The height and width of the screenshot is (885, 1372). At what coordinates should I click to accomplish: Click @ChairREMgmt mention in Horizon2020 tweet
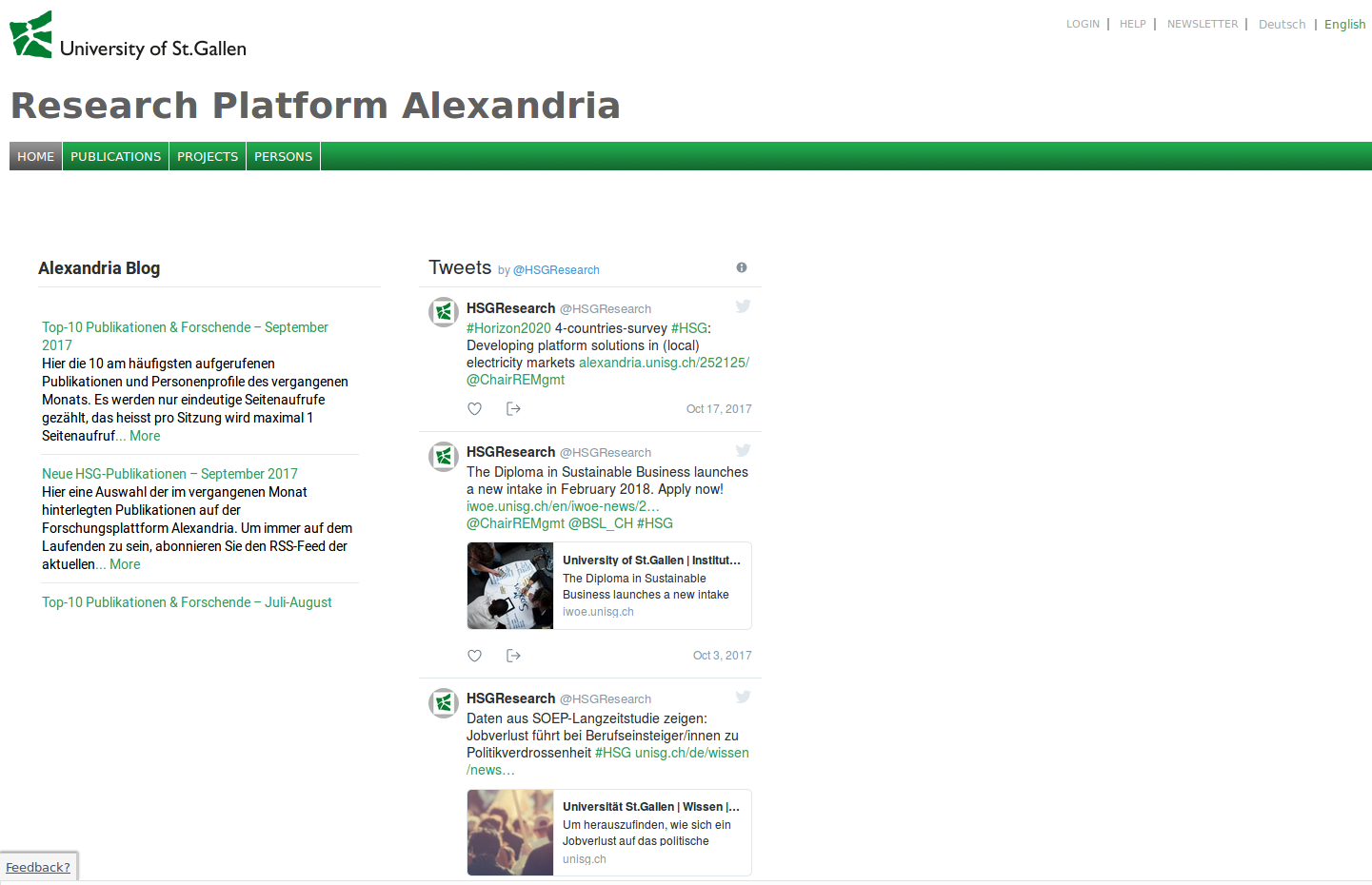coord(515,380)
